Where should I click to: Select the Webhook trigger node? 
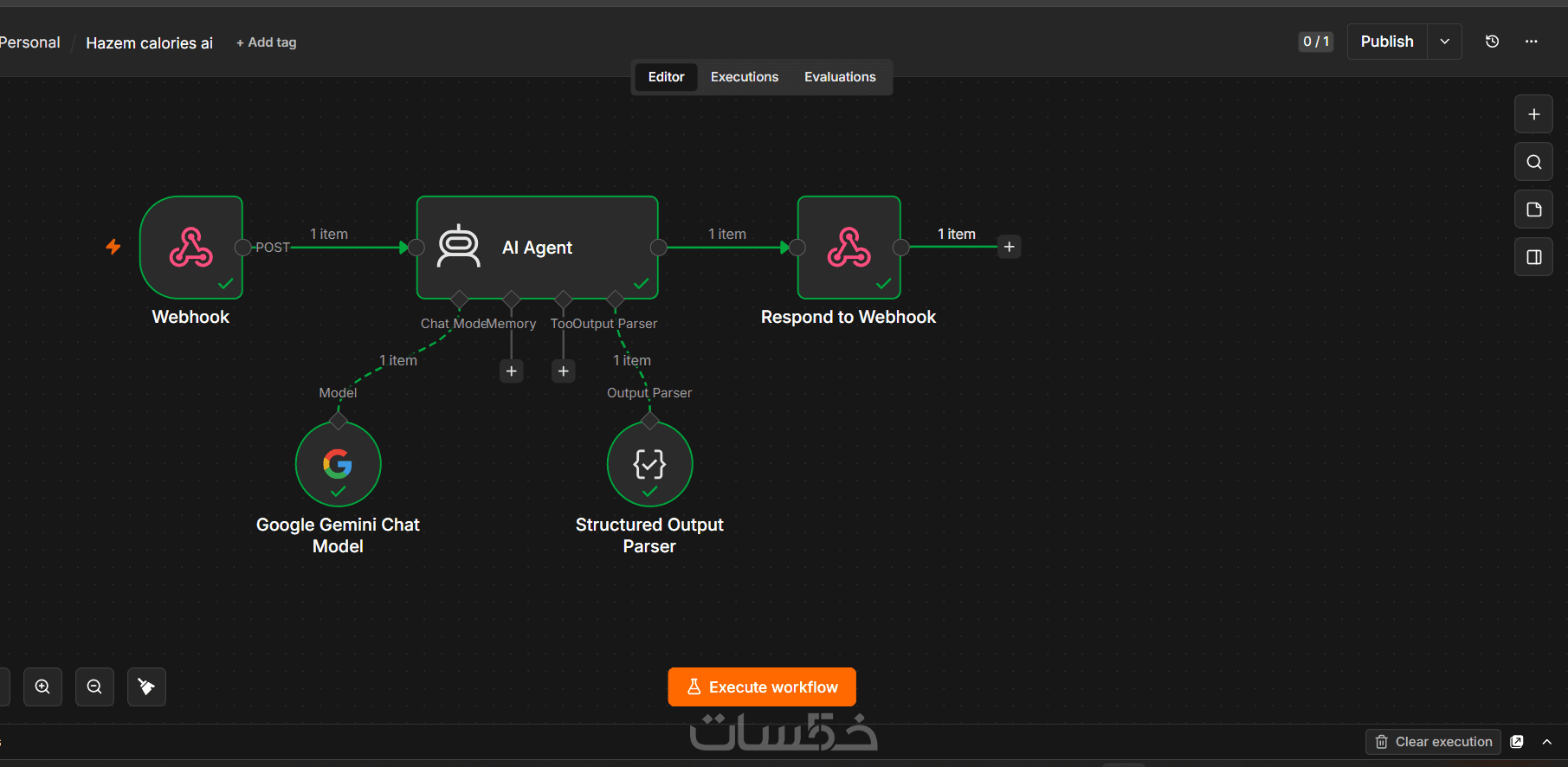click(191, 248)
